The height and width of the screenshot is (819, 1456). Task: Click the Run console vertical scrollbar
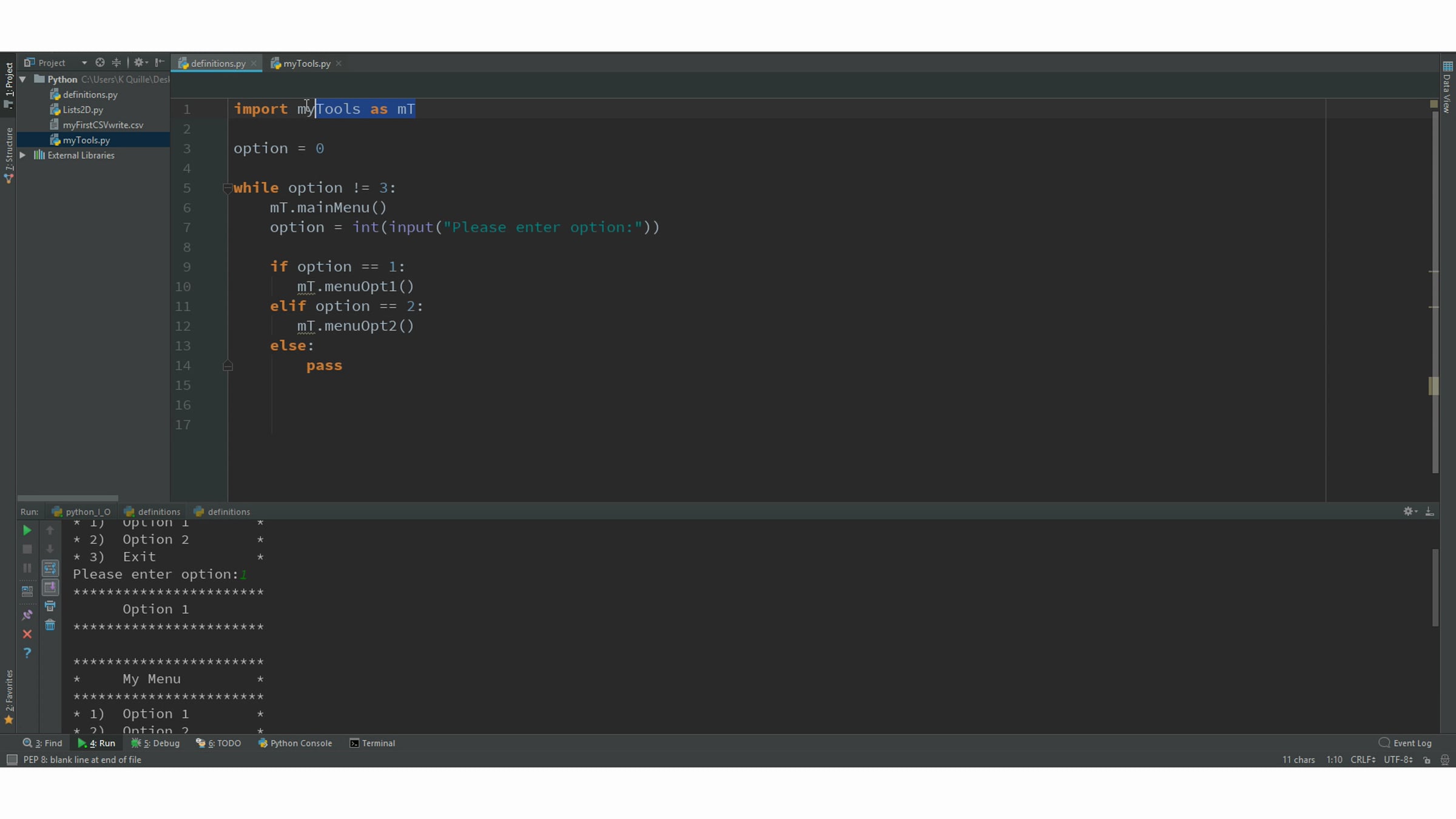(1435, 587)
